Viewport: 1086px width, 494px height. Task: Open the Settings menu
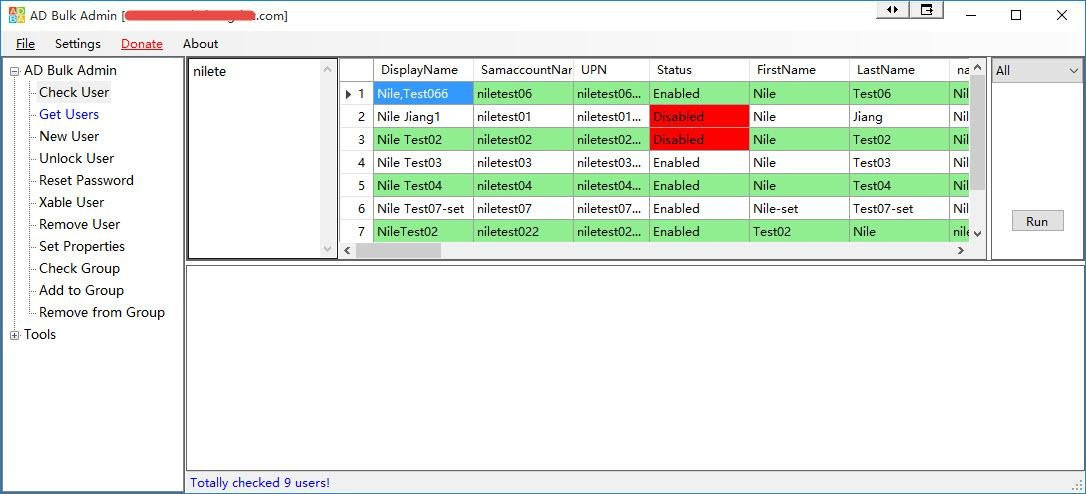tap(78, 44)
